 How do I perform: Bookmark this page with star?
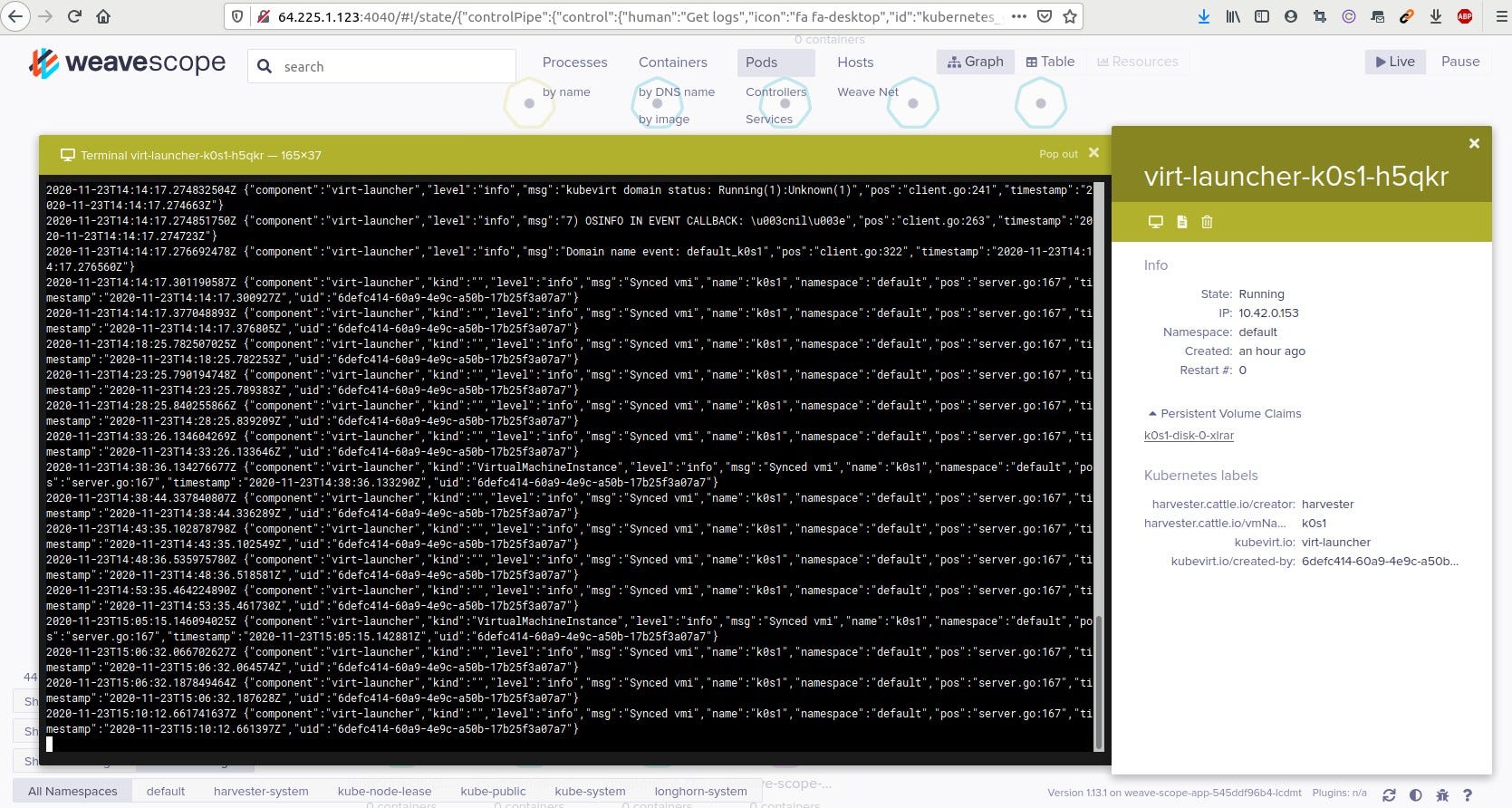tap(1070, 16)
